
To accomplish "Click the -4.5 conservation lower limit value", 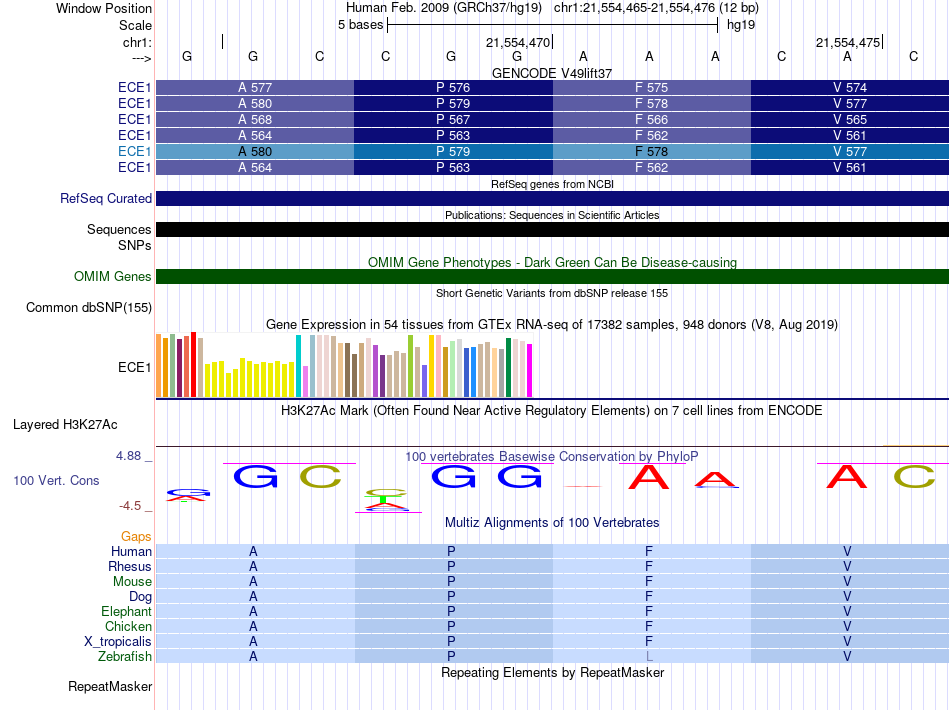I will 130,506.
